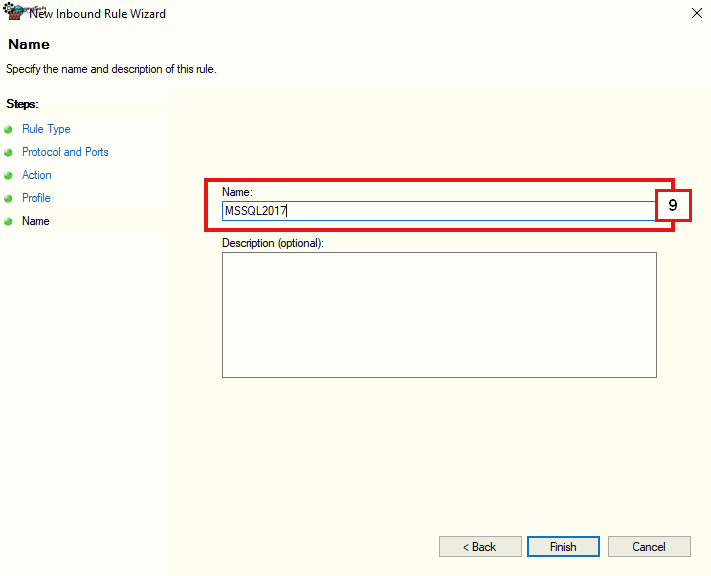Click green bullet beside Rule Type
The height and width of the screenshot is (576, 711).
tap(8, 130)
